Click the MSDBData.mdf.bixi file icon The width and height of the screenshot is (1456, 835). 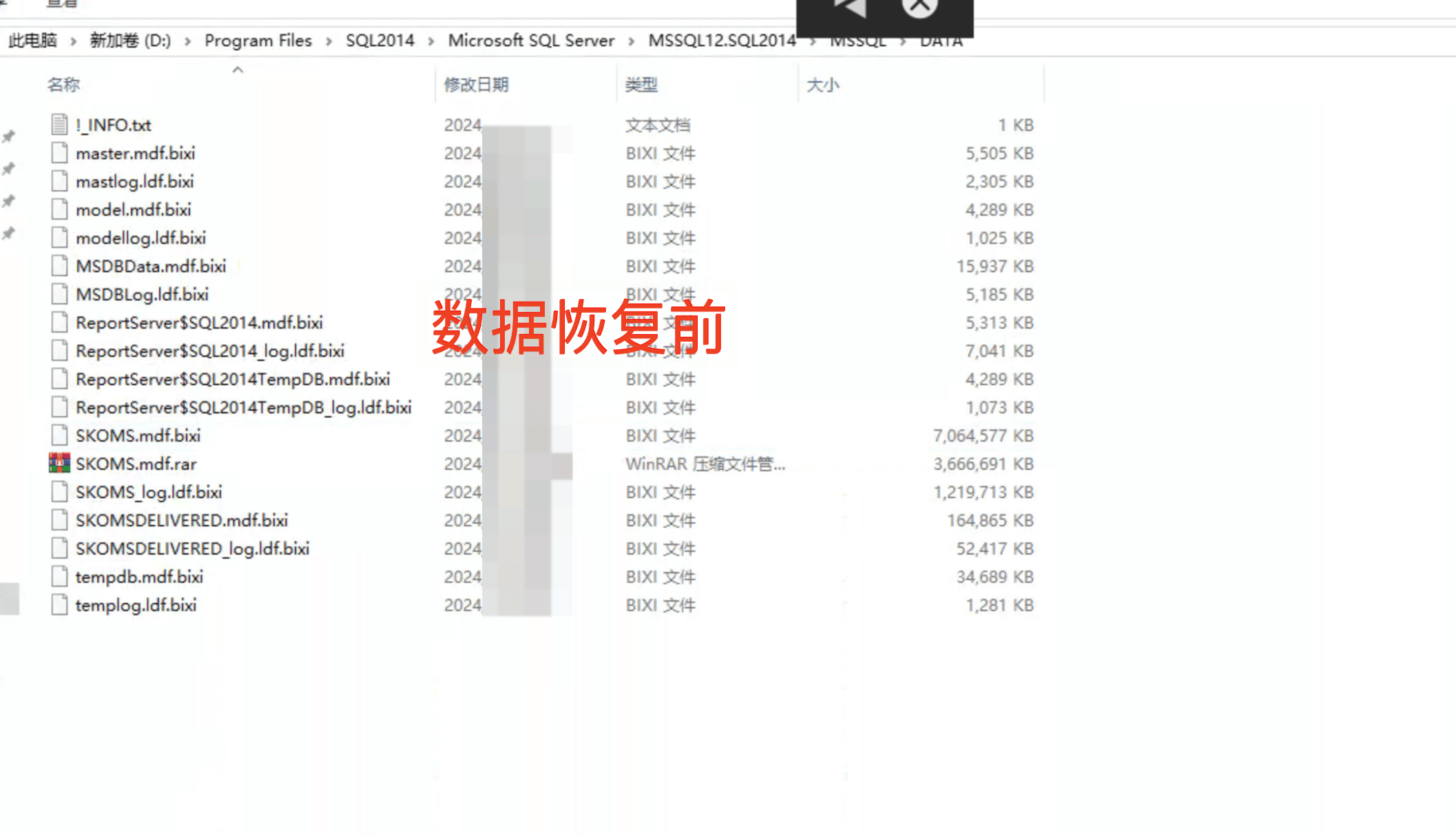point(59,266)
